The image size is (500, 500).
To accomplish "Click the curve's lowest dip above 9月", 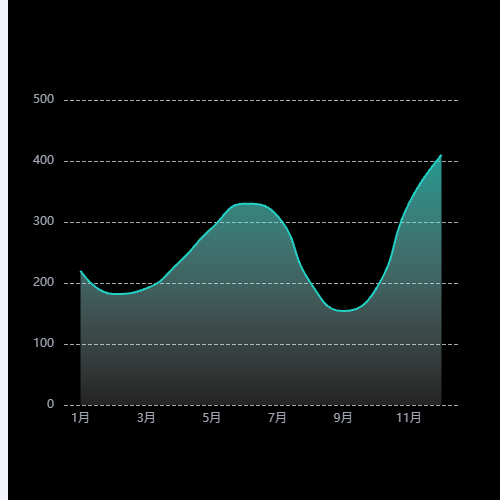I will [x=345, y=311].
